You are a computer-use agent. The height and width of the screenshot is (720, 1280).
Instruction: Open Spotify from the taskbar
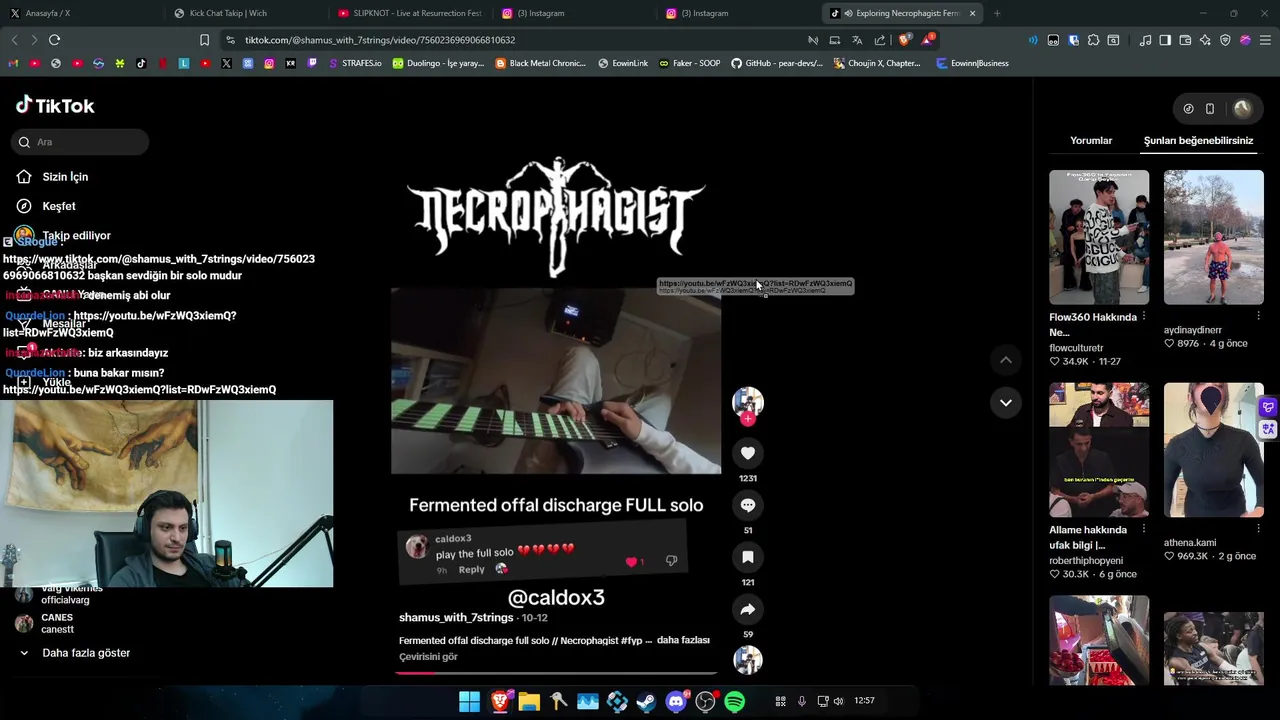[x=735, y=702]
